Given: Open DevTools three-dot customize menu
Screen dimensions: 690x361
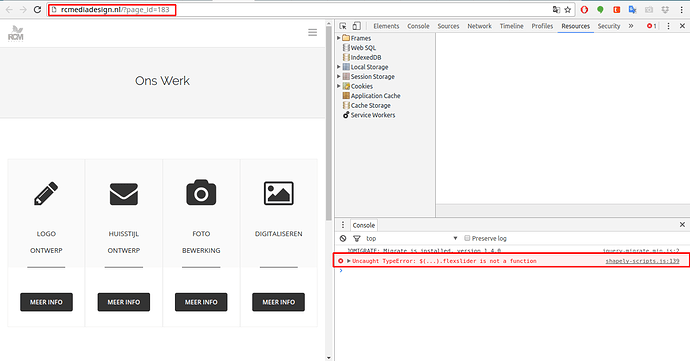Looking at the screenshot, I should (668, 26).
